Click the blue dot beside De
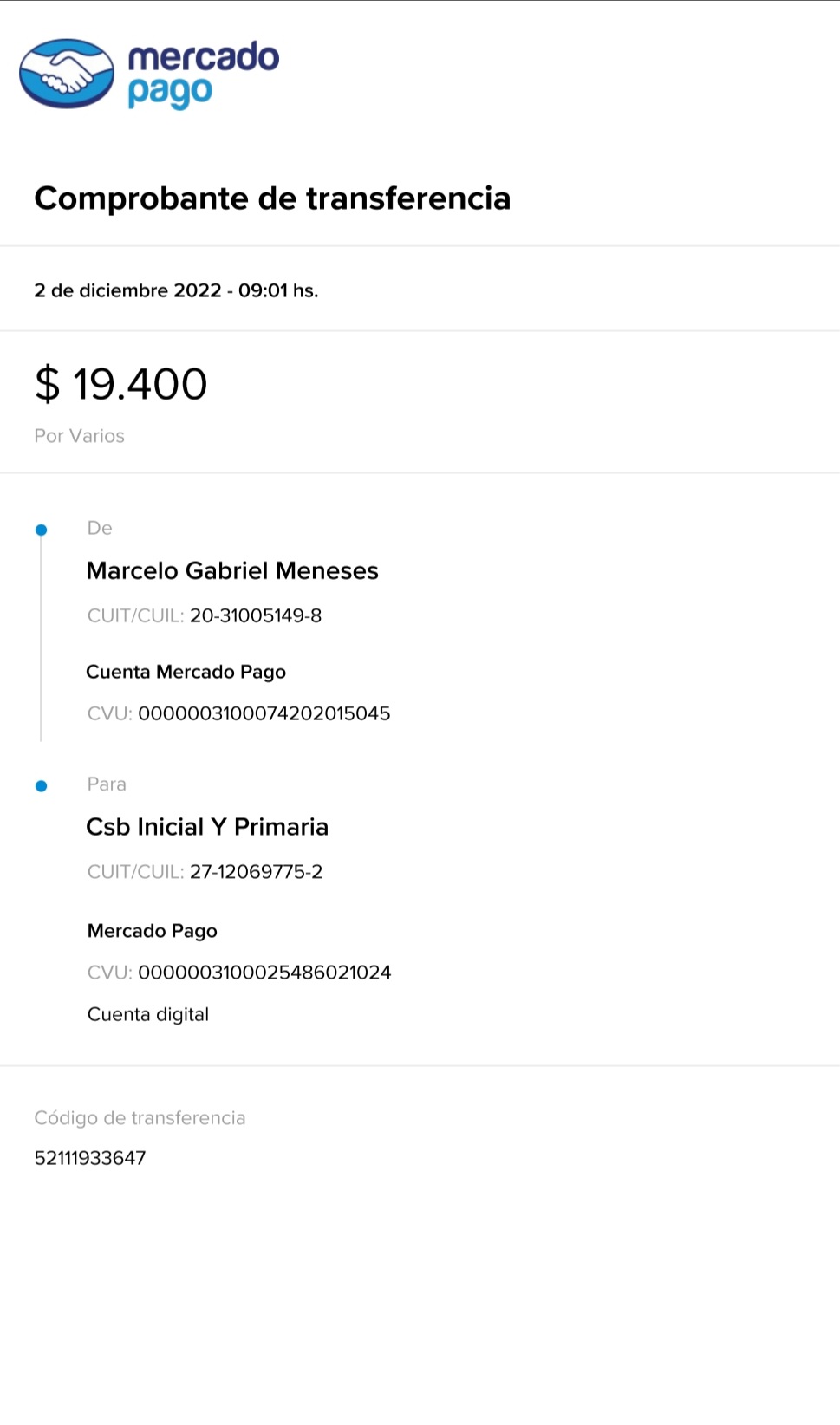This screenshot has width=840, height=1425. [x=41, y=530]
